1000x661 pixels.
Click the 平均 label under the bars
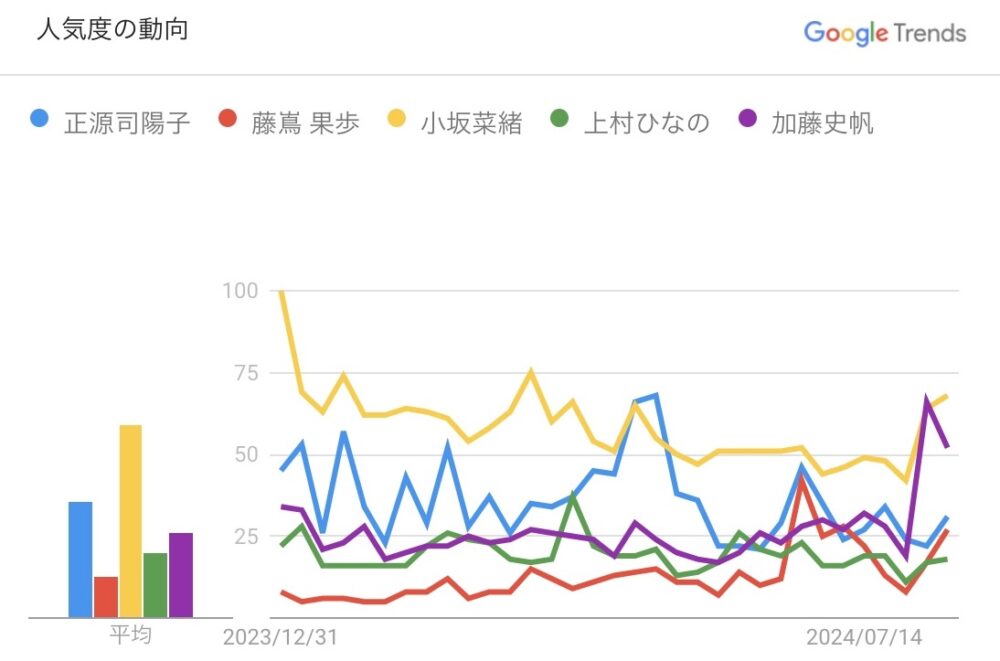[130, 635]
